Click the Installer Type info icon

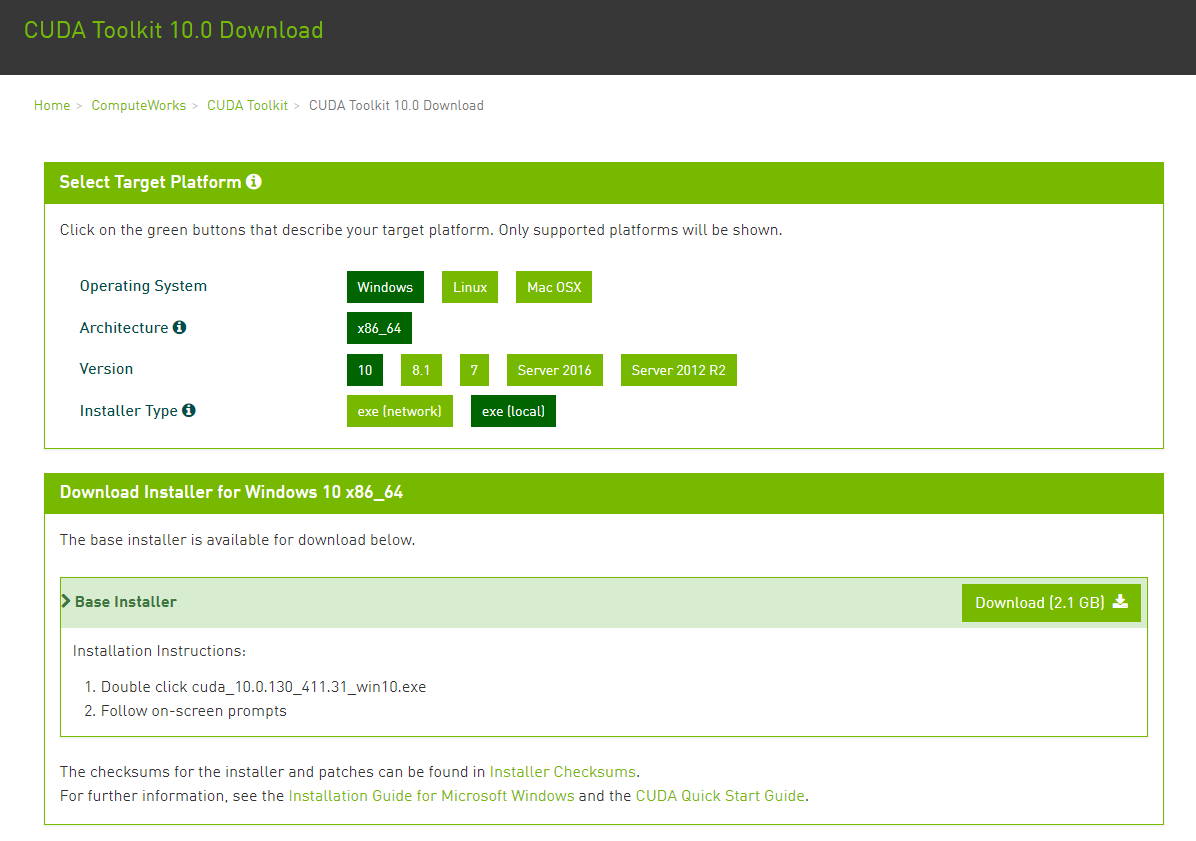click(189, 410)
